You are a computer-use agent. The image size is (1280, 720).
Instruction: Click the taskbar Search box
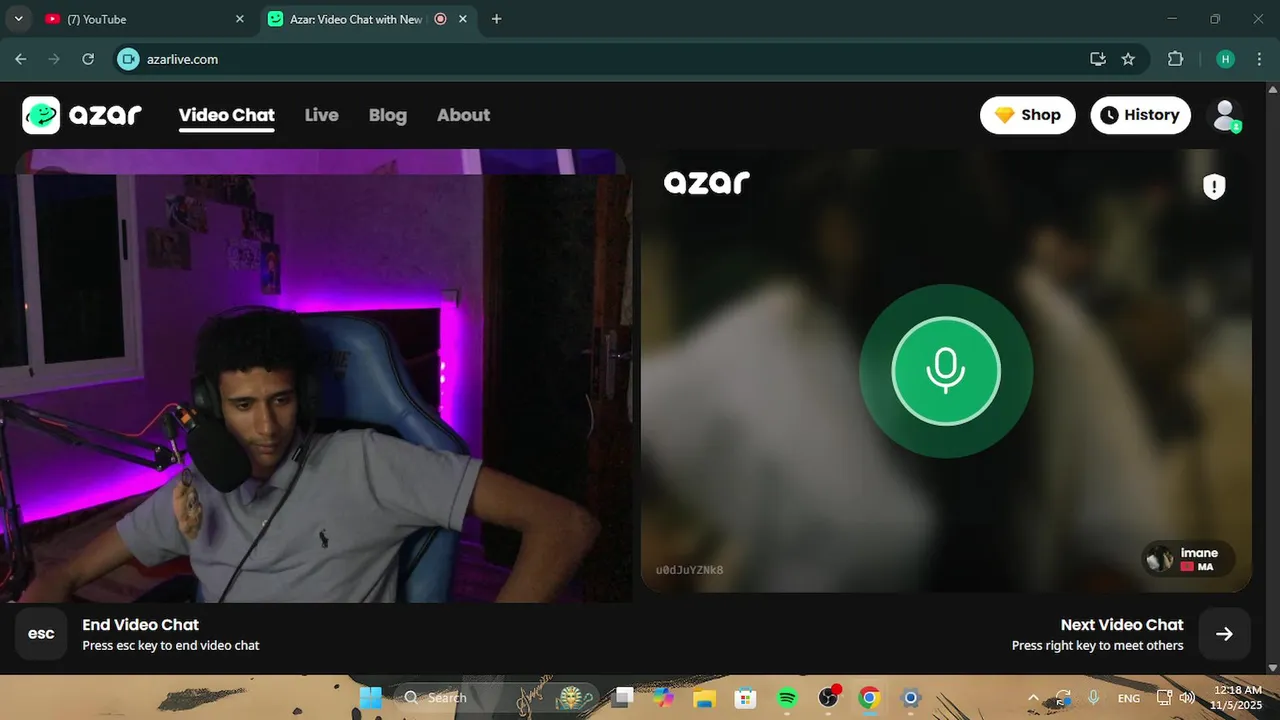coord(496,697)
